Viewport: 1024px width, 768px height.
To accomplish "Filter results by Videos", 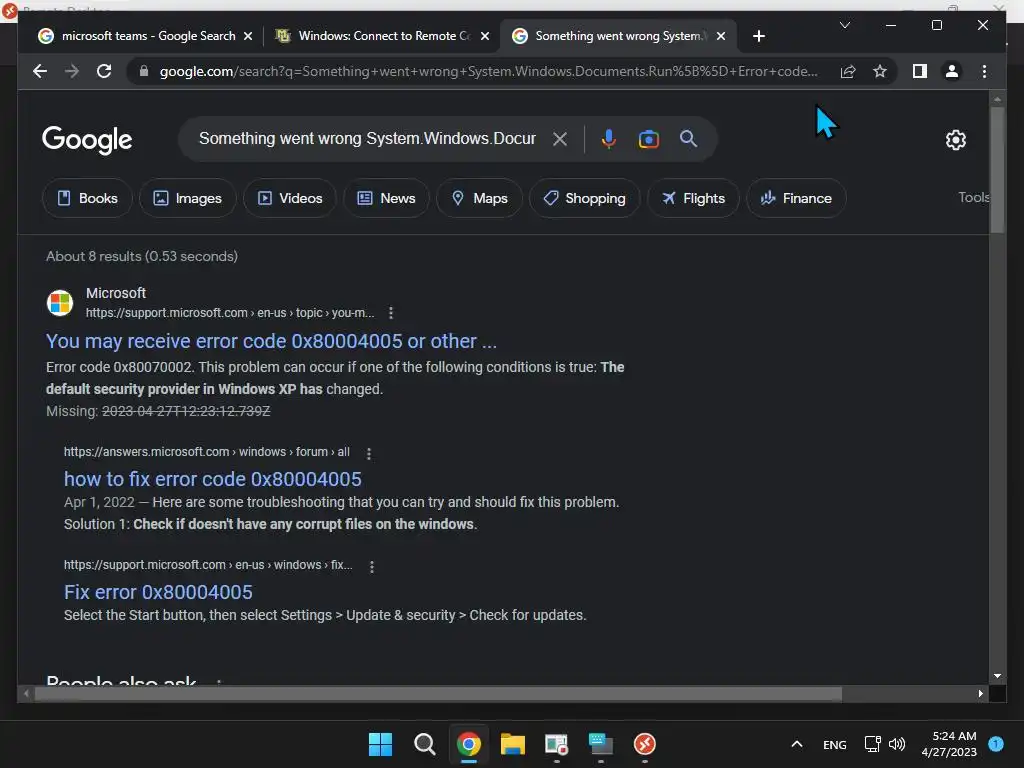I will (x=290, y=198).
